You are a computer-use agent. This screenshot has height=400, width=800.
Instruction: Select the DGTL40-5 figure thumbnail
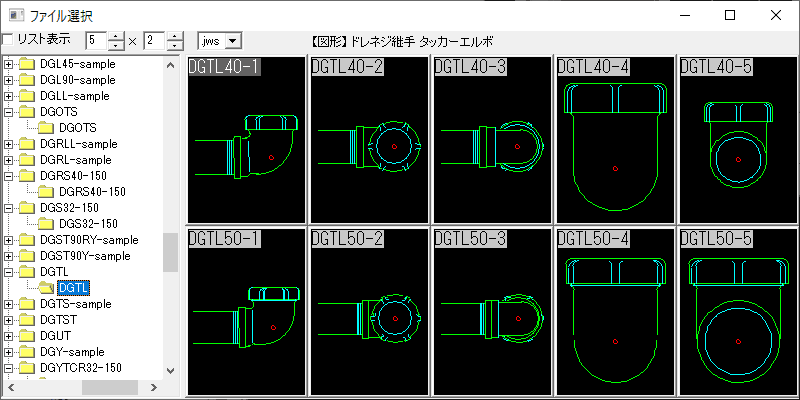pos(738,140)
